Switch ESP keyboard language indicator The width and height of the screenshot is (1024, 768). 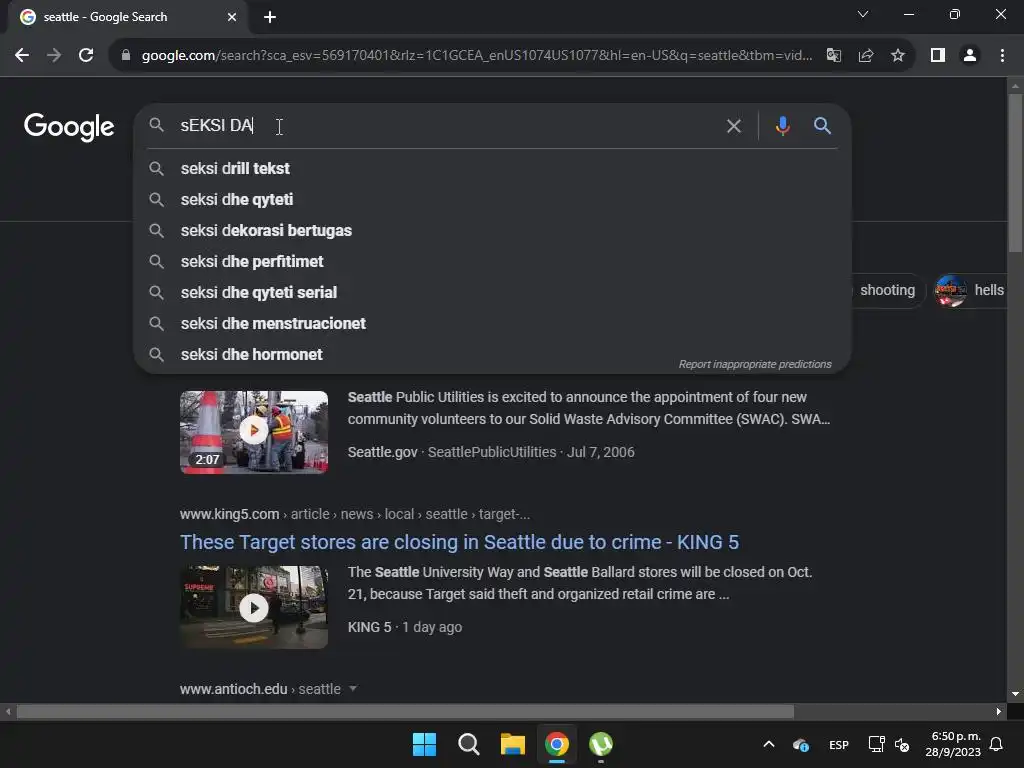[839, 744]
